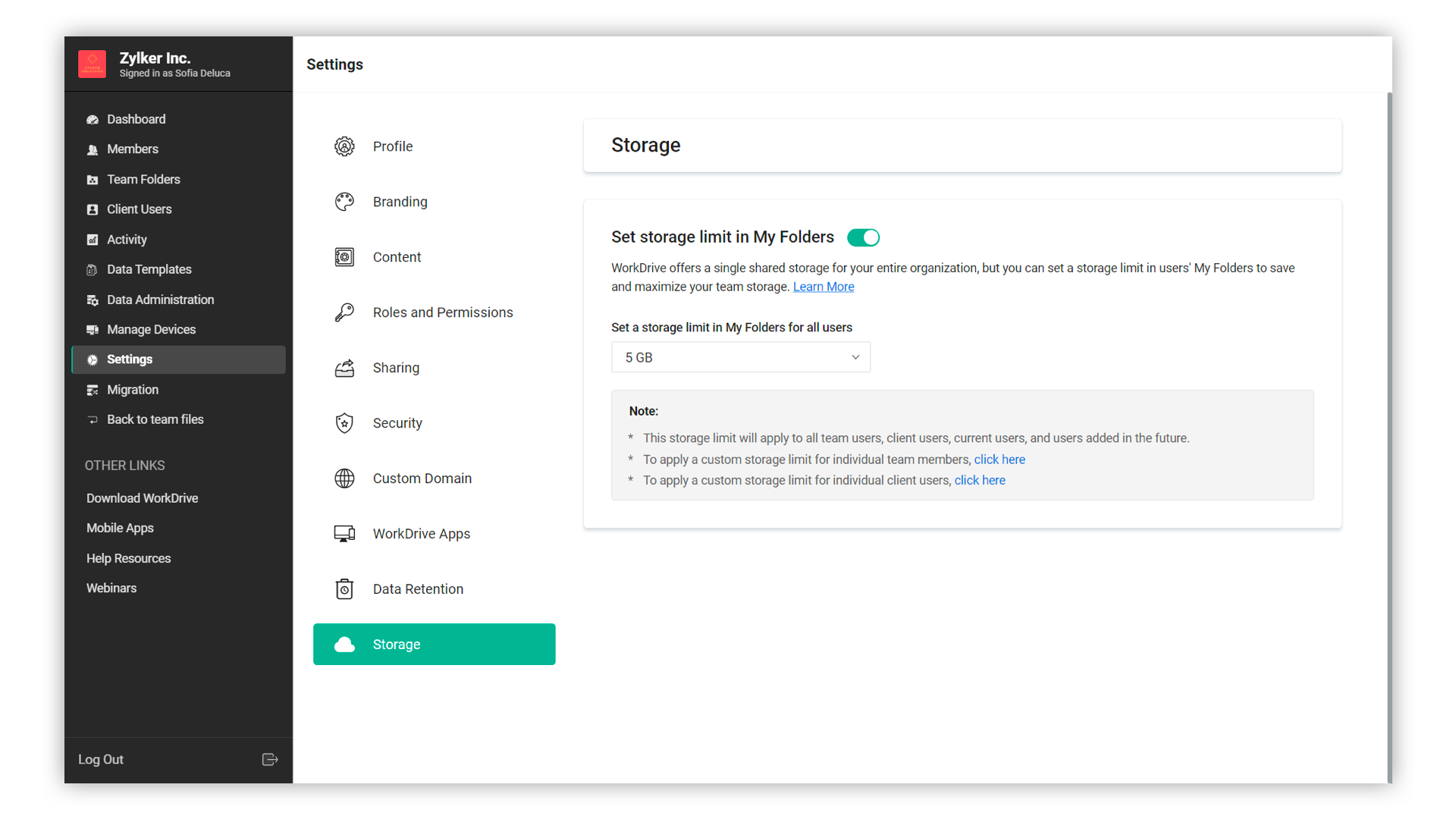Viewport: 1456px width, 819px height.
Task: Click the Profile settings icon
Action: (344, 146)
